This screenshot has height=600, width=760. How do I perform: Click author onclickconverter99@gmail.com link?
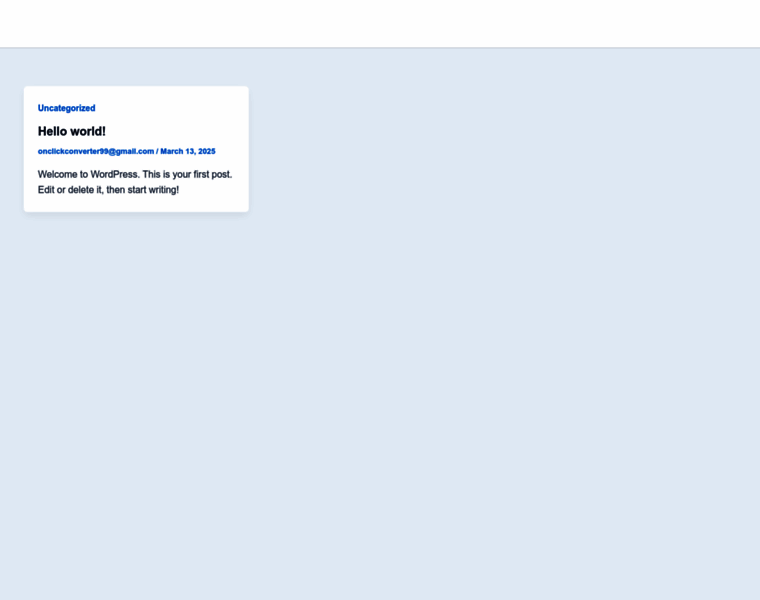click(96, 151)
